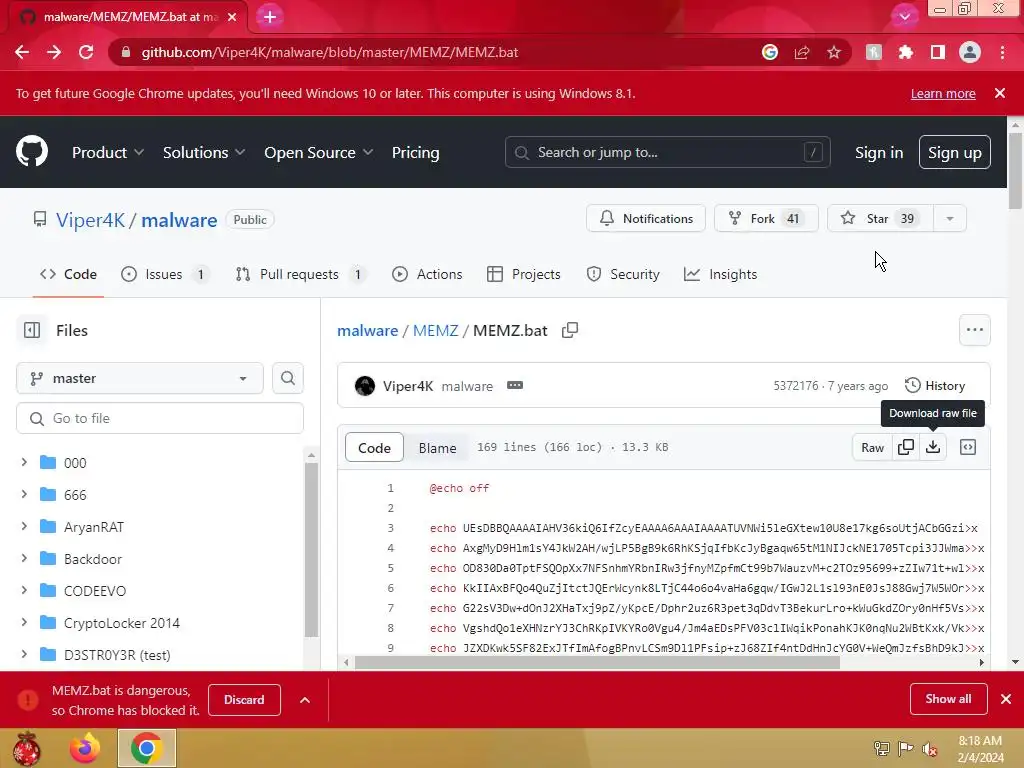Image resolution: width=1024 pixels, height=768 pixels.
Task: View file History
Action: (935, 385)
